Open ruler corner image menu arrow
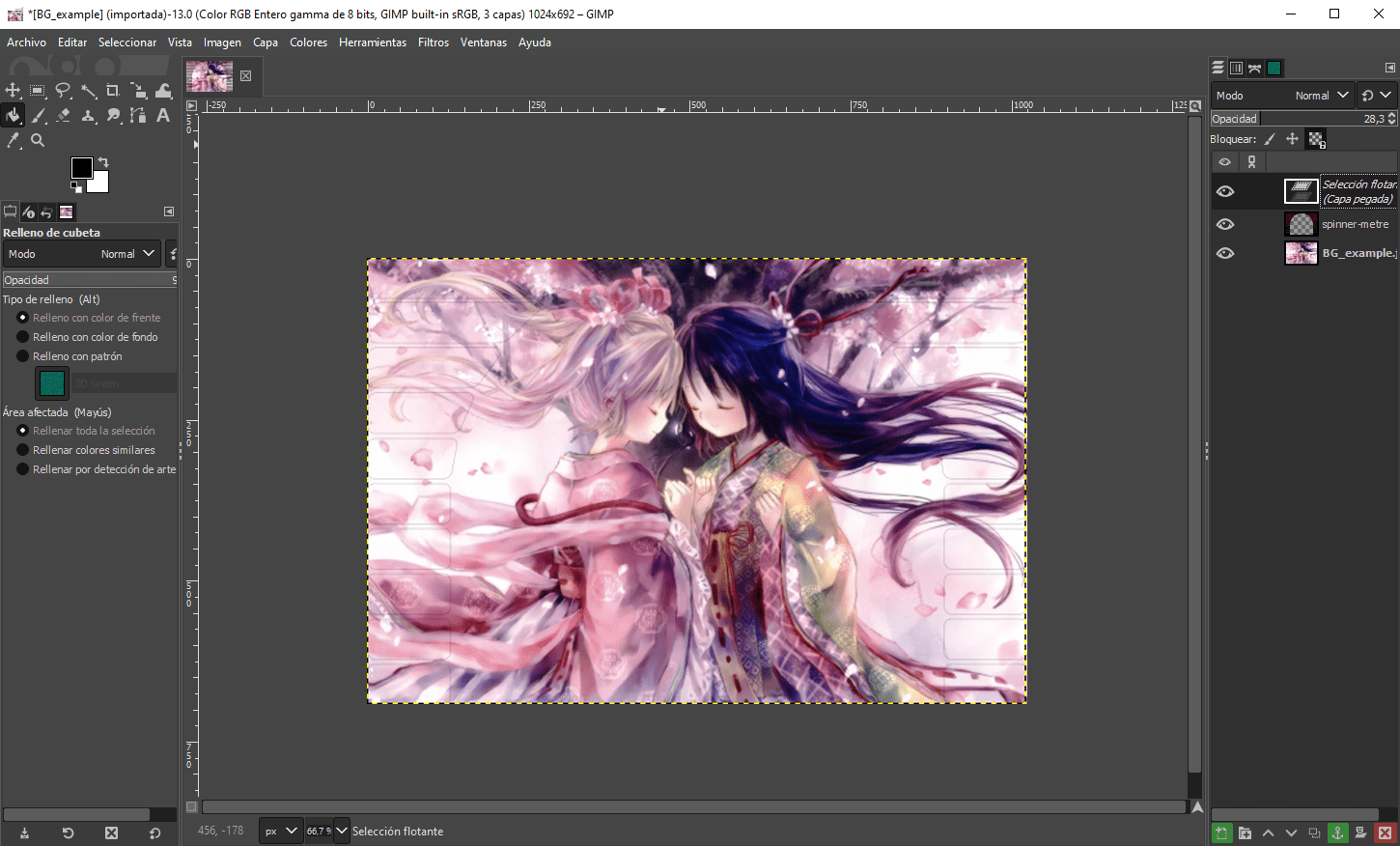This screenshot has width=1400, height=846. point(191,105)
